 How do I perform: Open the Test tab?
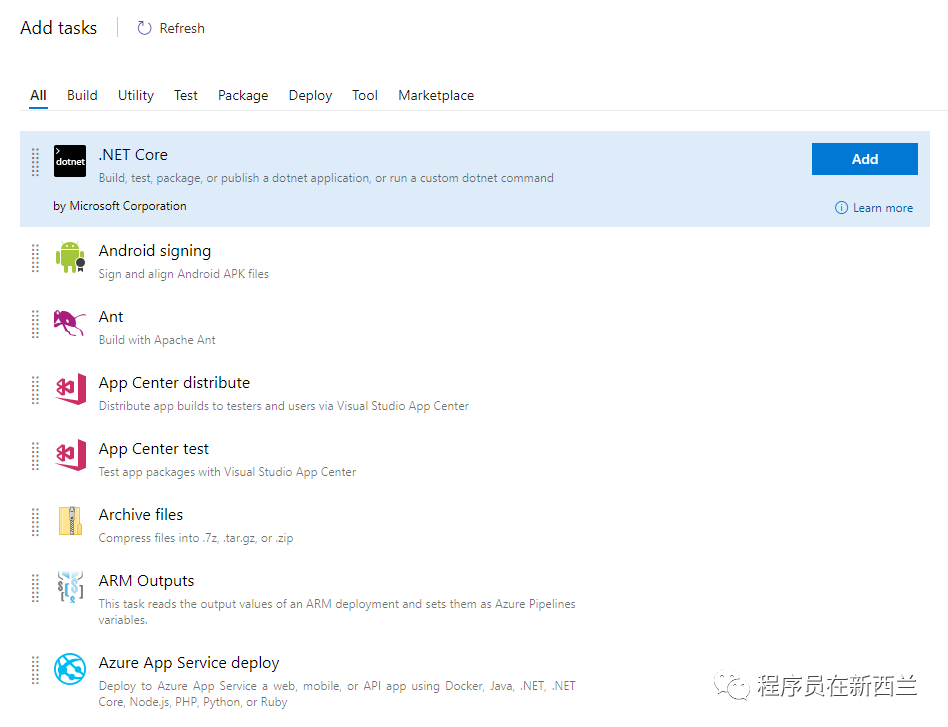coord(186,96)
